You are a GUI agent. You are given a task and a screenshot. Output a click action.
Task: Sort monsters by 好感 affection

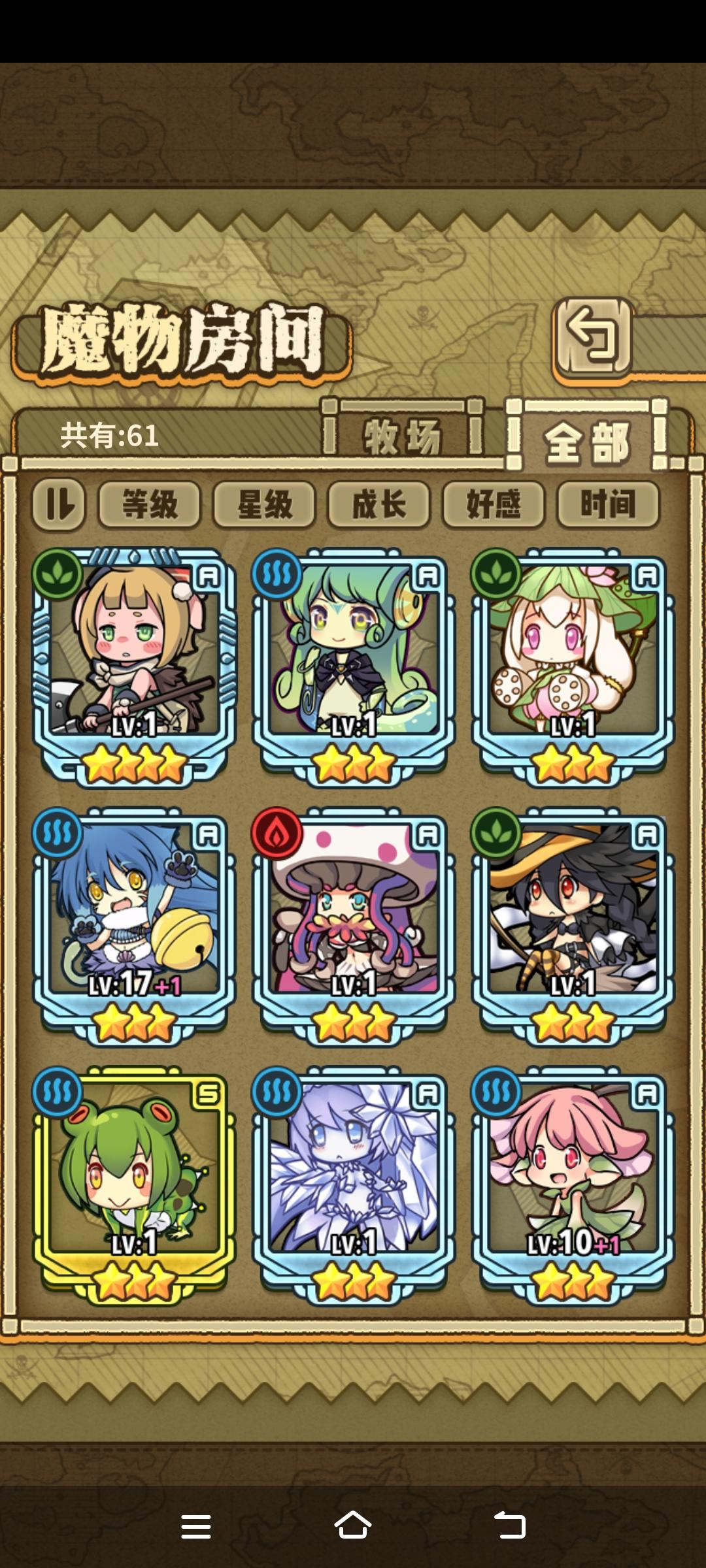tap(494, 504)
